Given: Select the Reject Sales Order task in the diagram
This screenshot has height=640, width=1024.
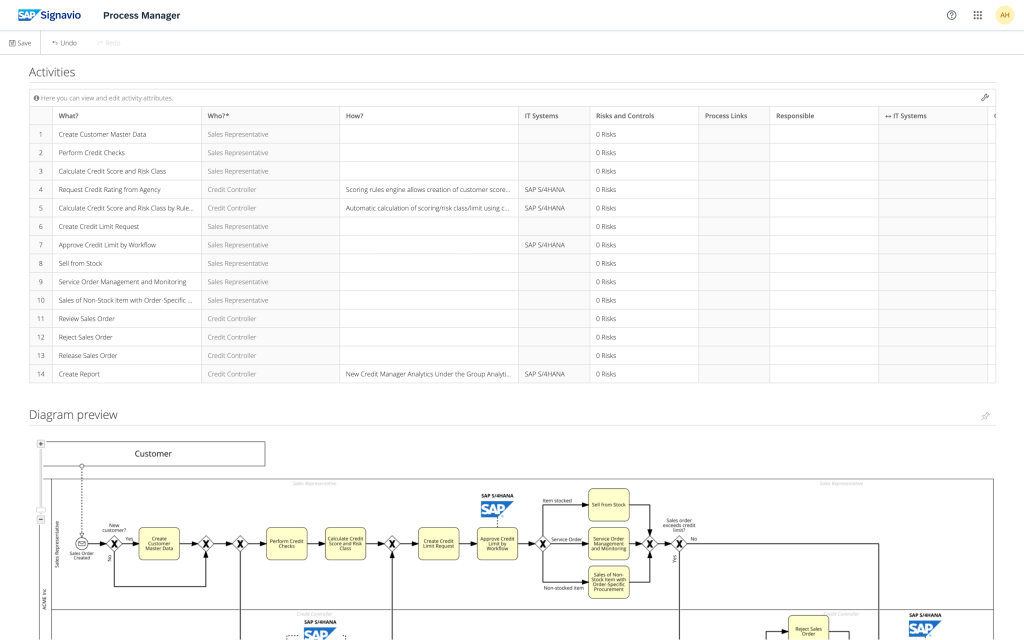Looking at the screenshot, I should 808,628.
